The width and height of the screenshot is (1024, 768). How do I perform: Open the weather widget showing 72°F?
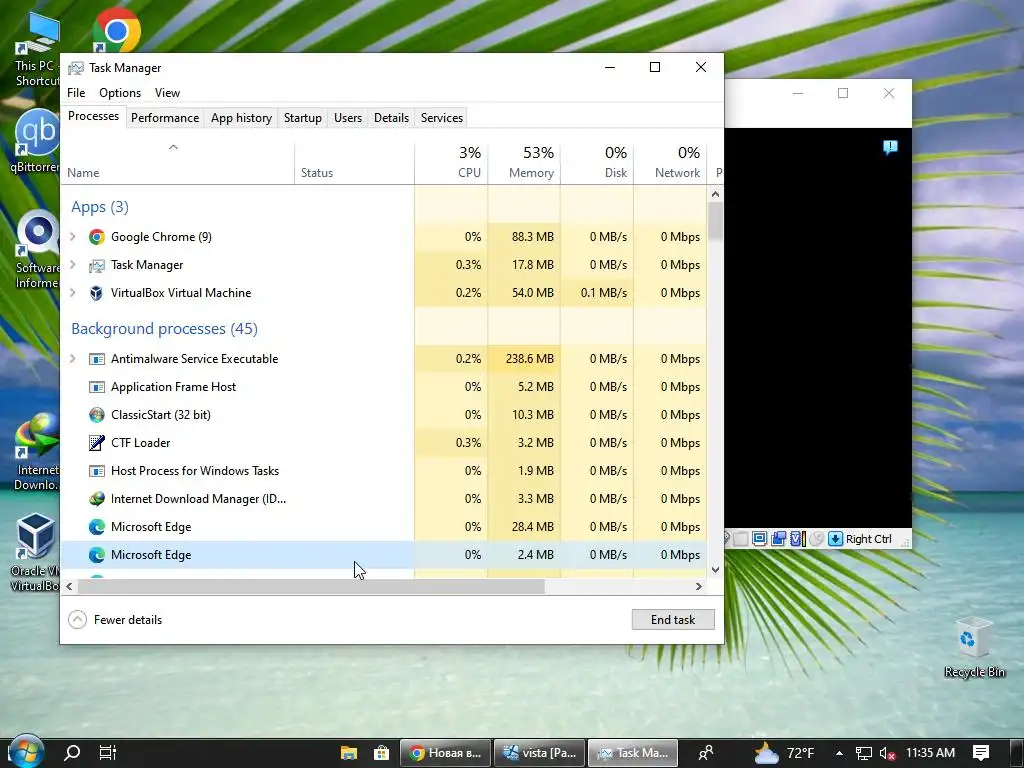784,753
